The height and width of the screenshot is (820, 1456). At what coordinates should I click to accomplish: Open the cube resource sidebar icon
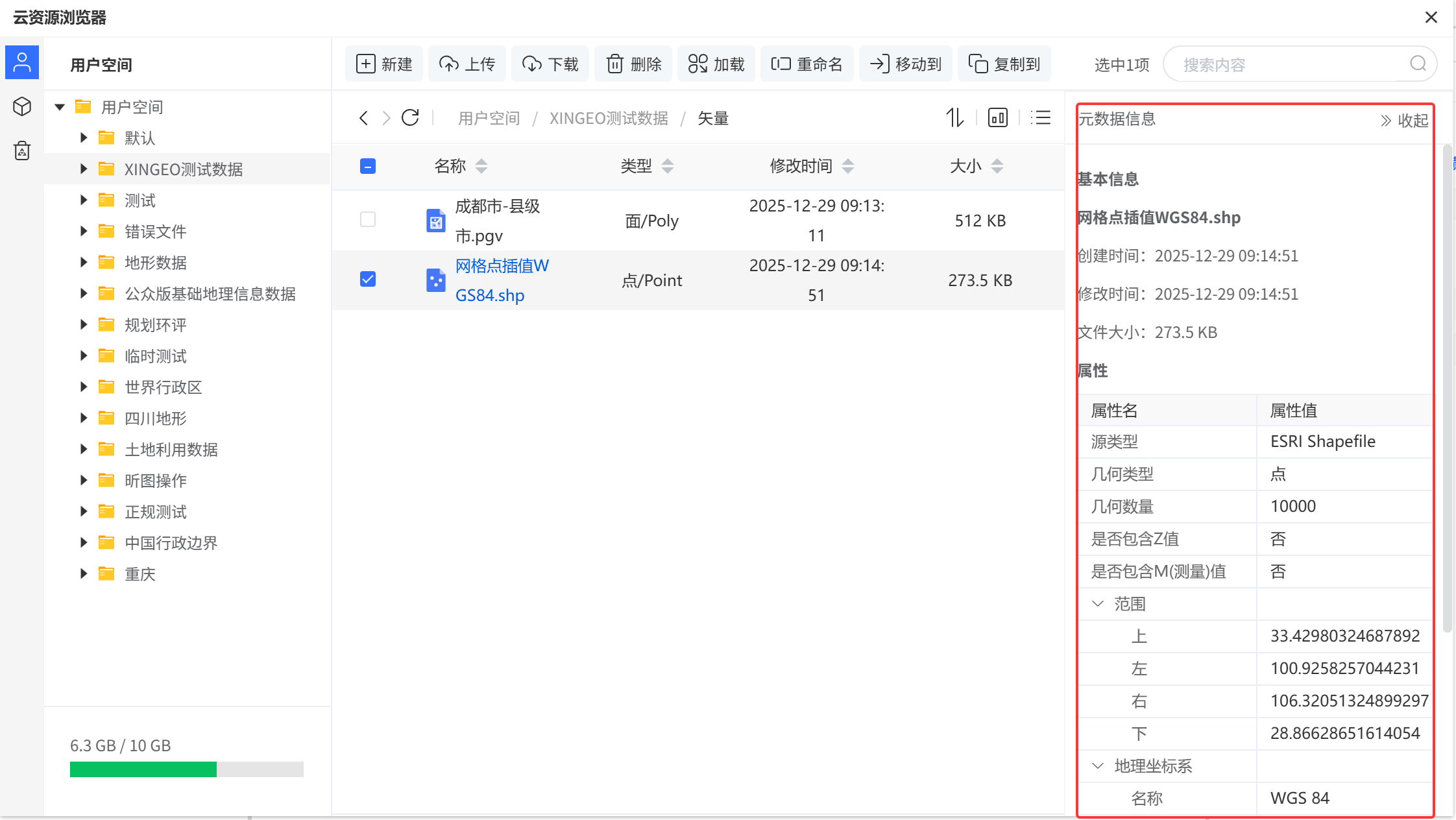click(x=22, y=106)
